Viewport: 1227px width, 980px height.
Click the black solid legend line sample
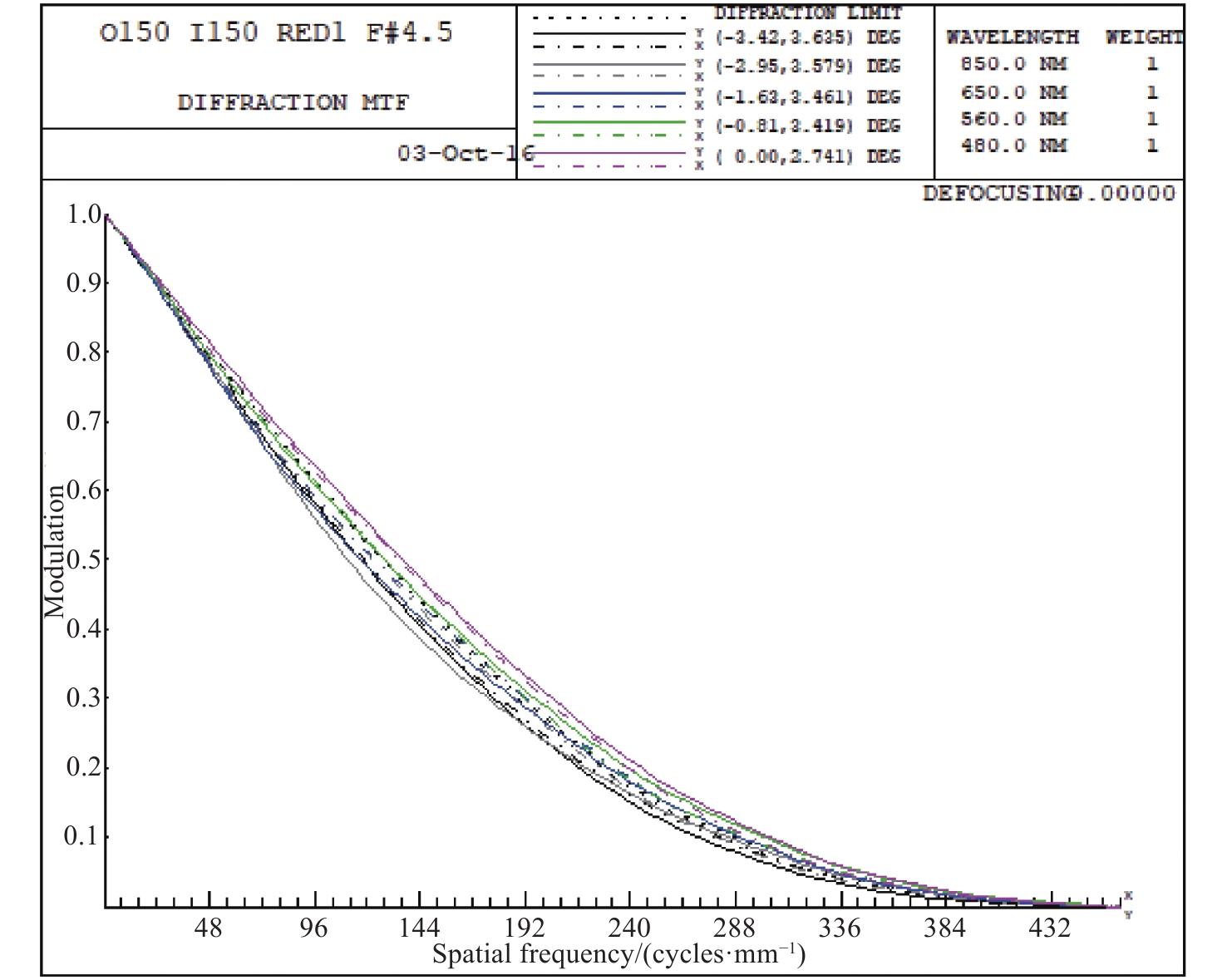[x=609, y=35]
